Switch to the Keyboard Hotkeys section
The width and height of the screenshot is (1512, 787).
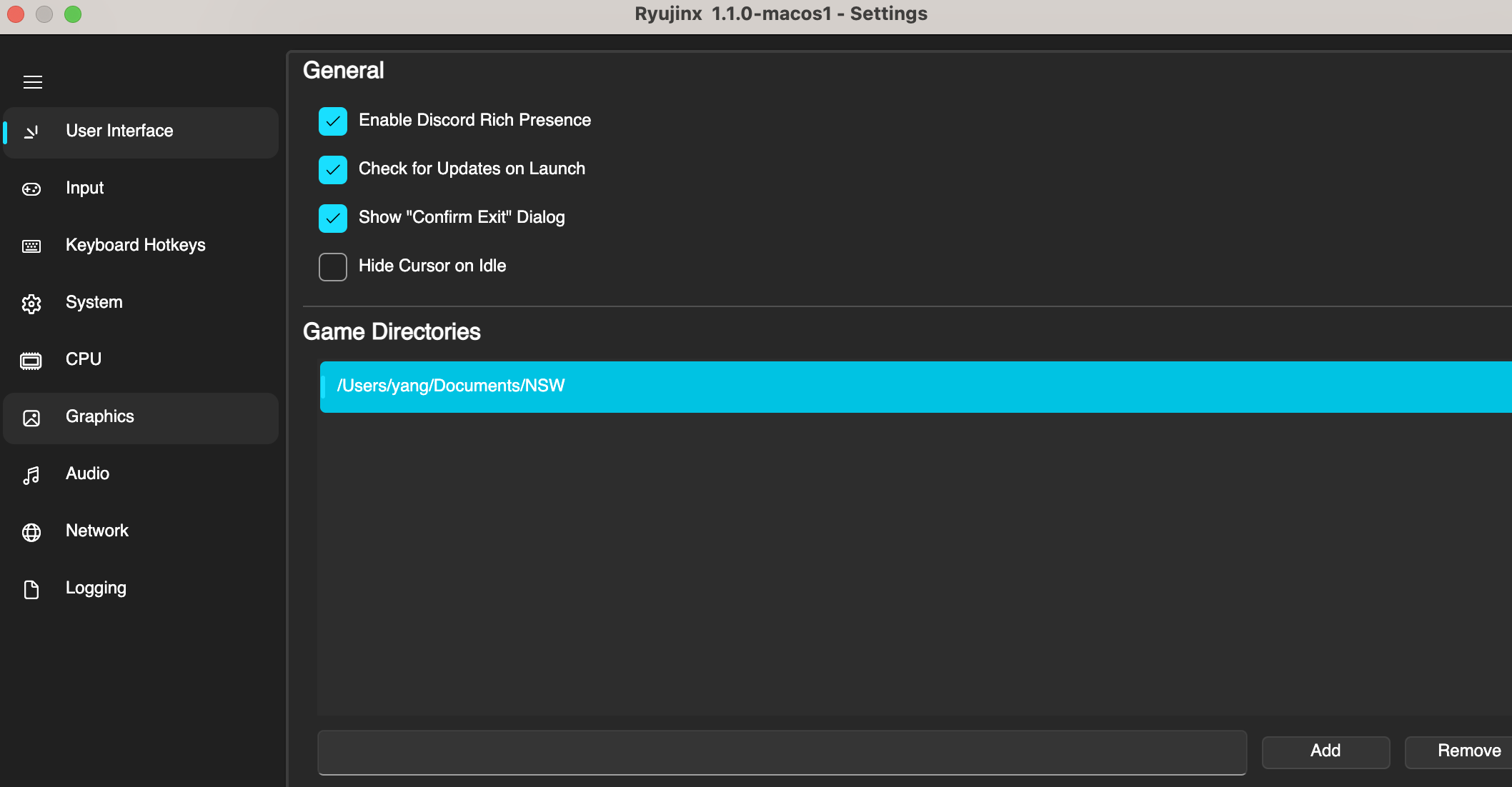[136, 246]
